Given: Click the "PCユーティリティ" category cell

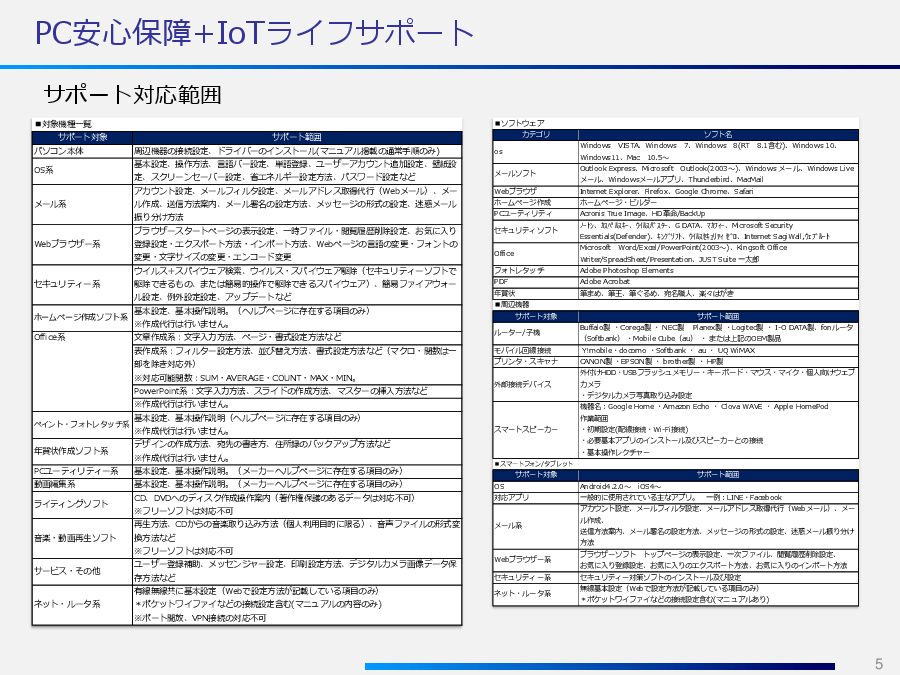Looking at the screenshot, I should (523, 214).
